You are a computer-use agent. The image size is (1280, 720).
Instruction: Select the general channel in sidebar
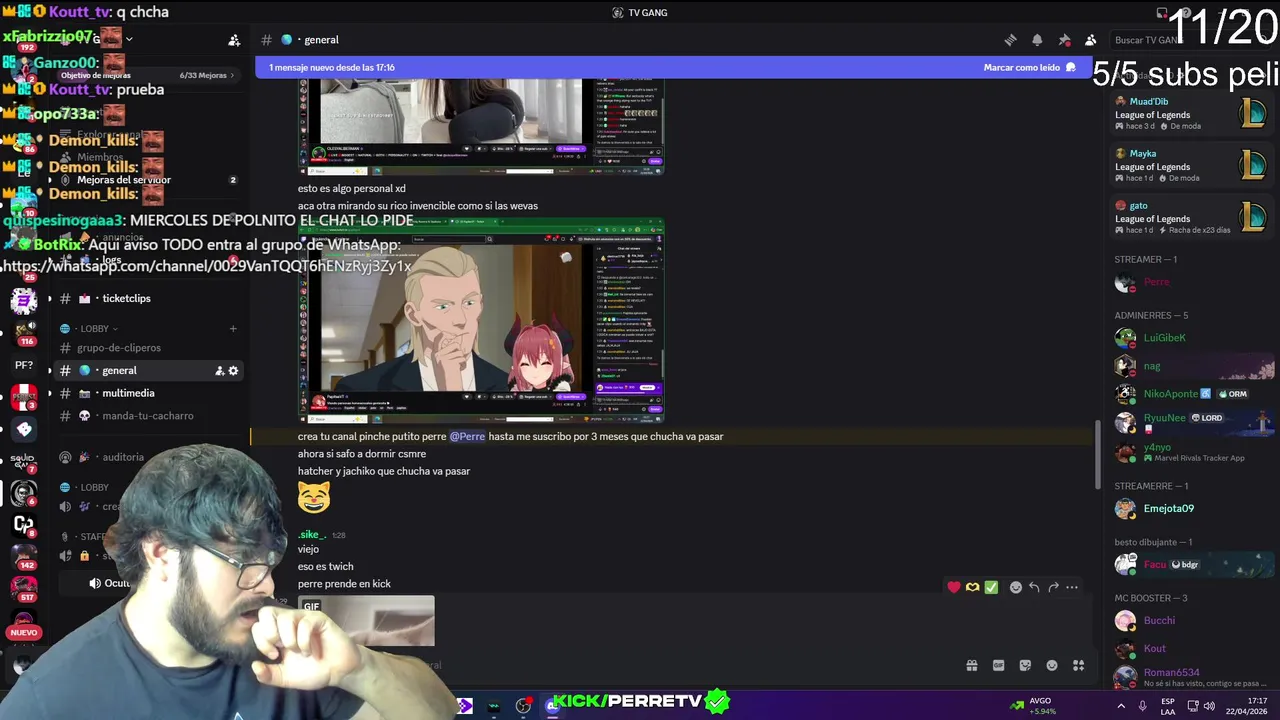(148, 370)
